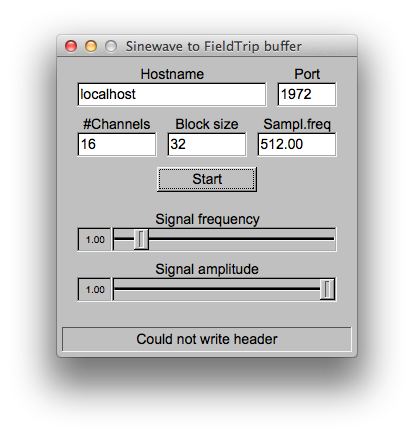The height and width of the screenshot is (436, 414).
Task: Select the Port field showing 1972
Action: tap(307, 94)
